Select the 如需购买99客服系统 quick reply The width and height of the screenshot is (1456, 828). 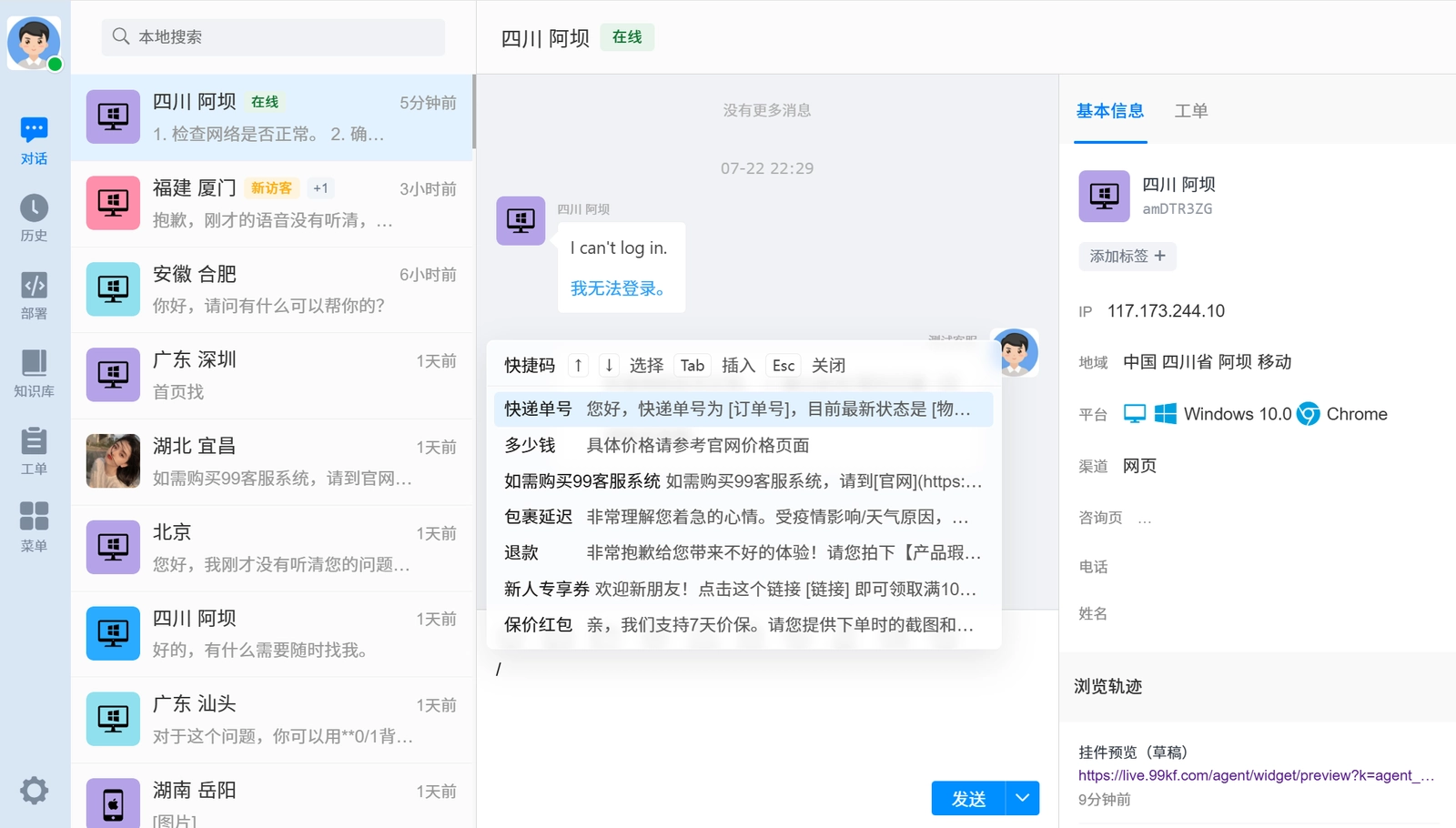(x=743, y=481)
